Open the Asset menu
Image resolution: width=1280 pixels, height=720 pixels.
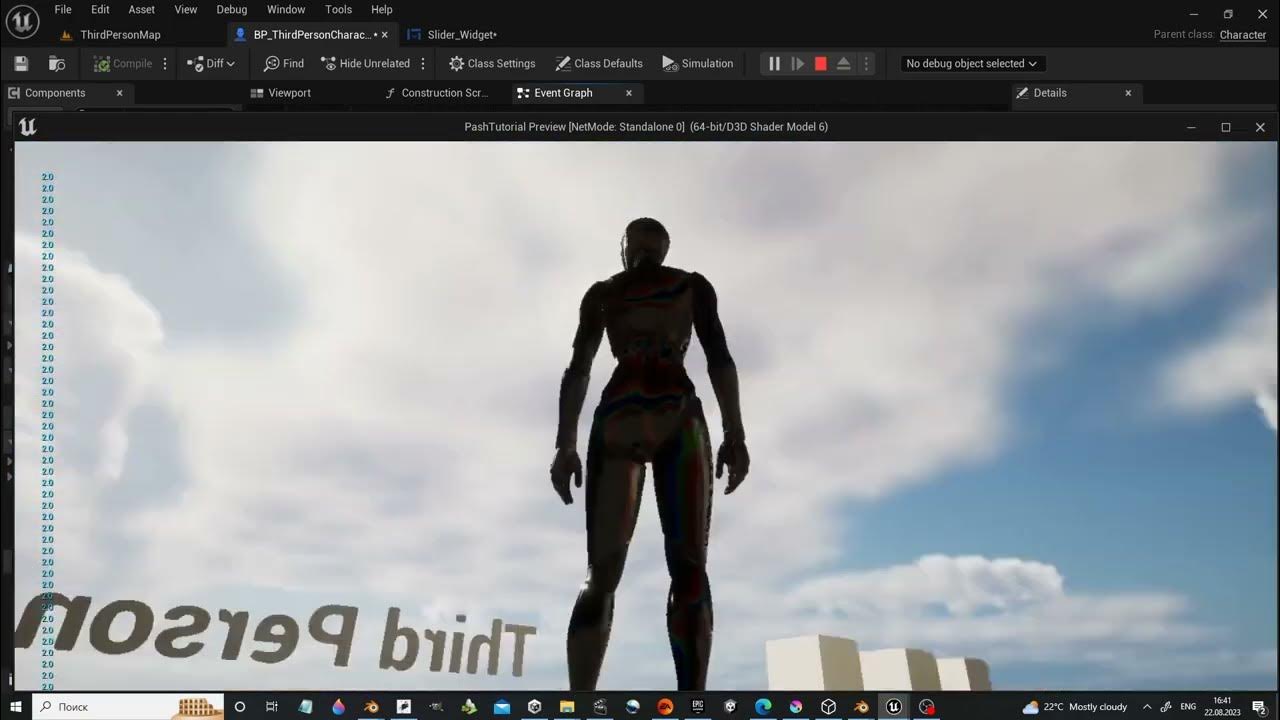point(142,9)
